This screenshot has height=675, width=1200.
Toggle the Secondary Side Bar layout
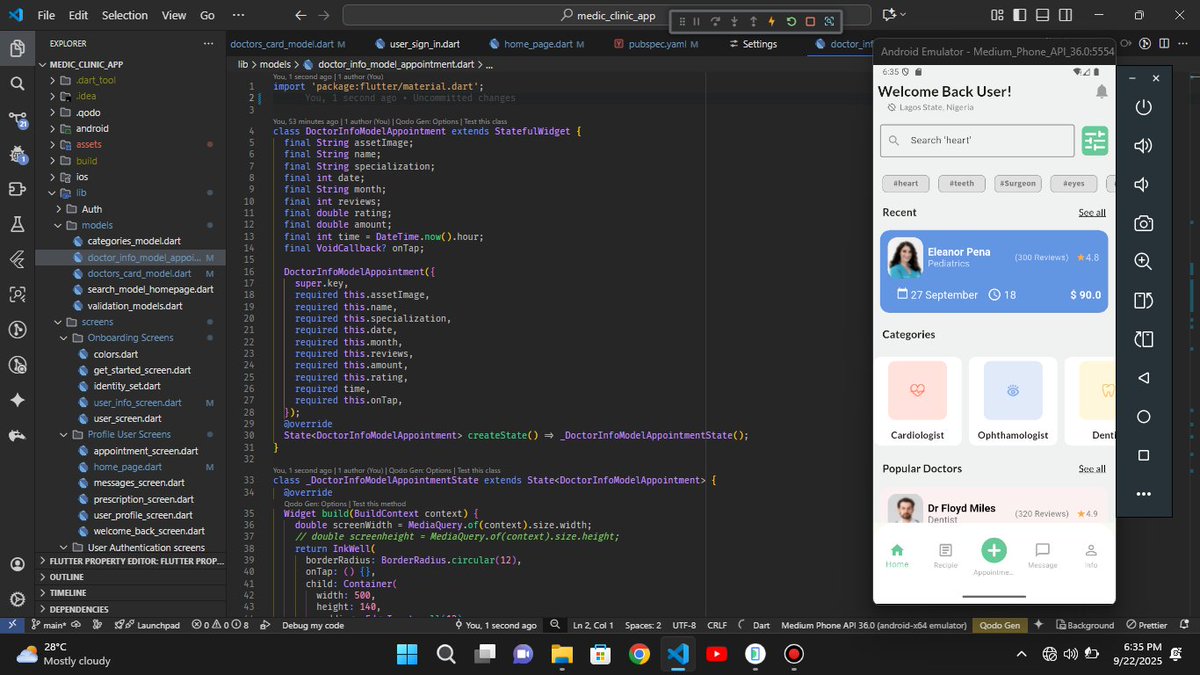tap(1063, 15)
